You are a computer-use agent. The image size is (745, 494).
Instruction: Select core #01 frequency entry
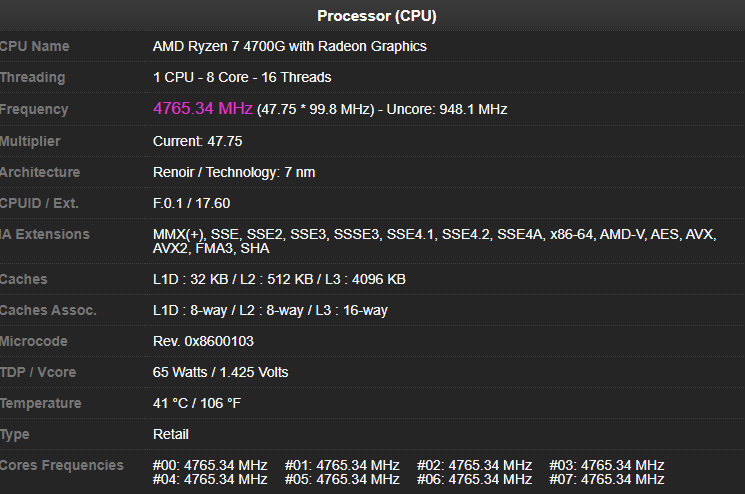coord(342,465)
